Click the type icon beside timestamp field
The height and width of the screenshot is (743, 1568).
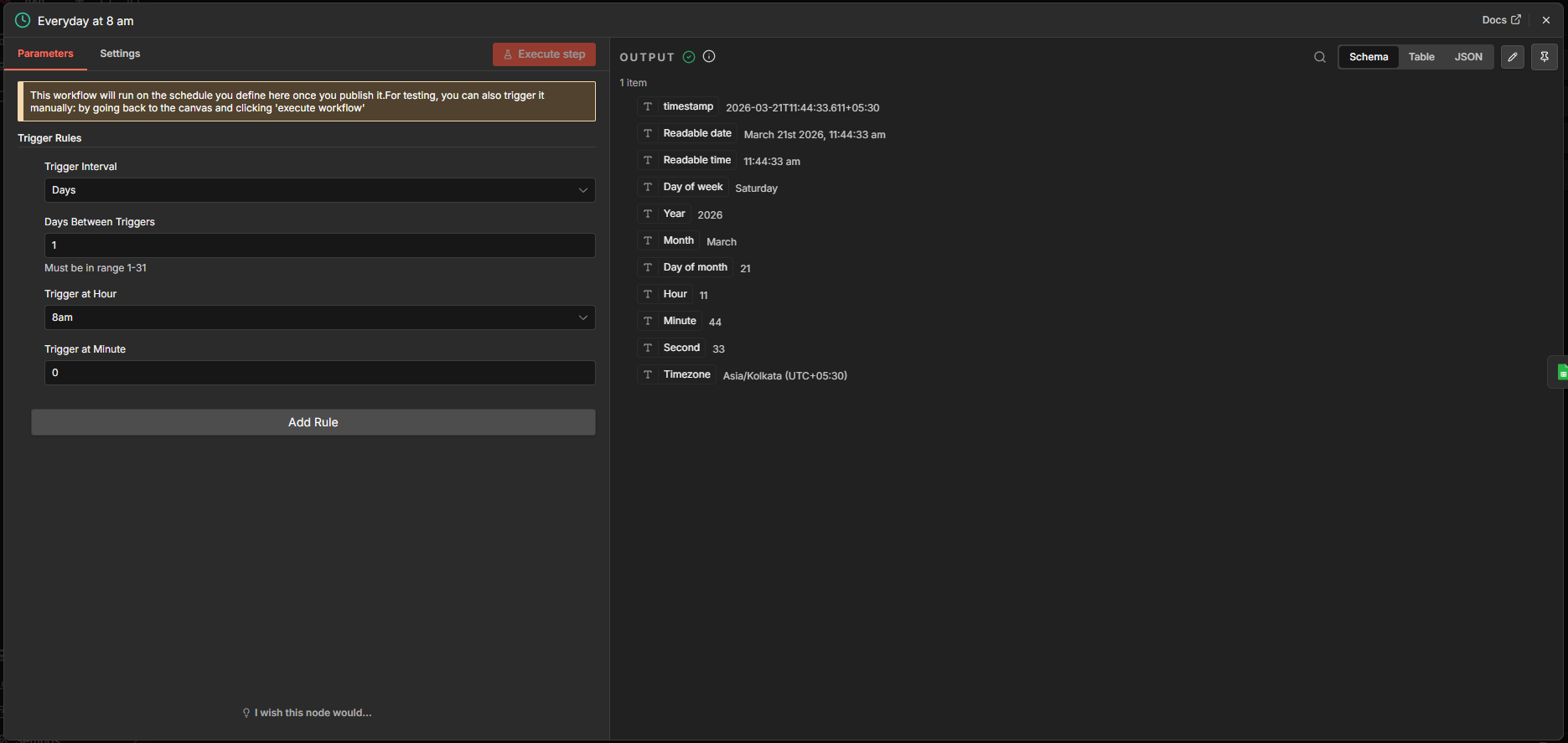[x=648, y=106]
